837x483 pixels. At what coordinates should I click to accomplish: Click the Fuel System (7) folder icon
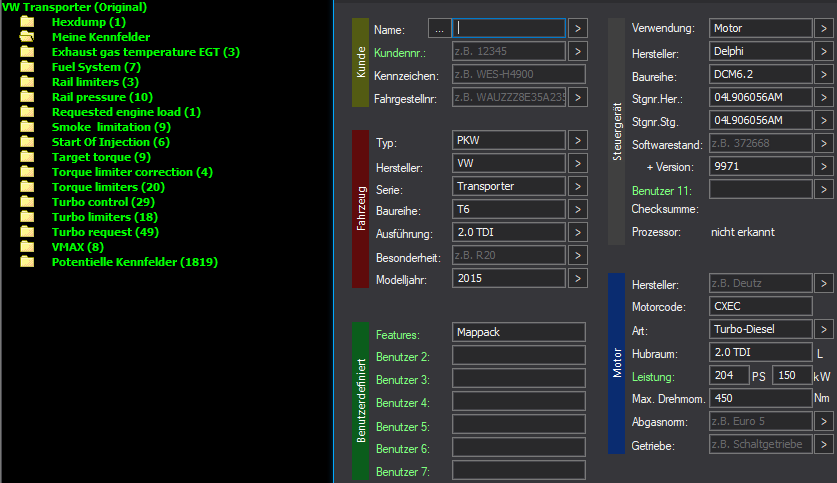pos(27,67)
